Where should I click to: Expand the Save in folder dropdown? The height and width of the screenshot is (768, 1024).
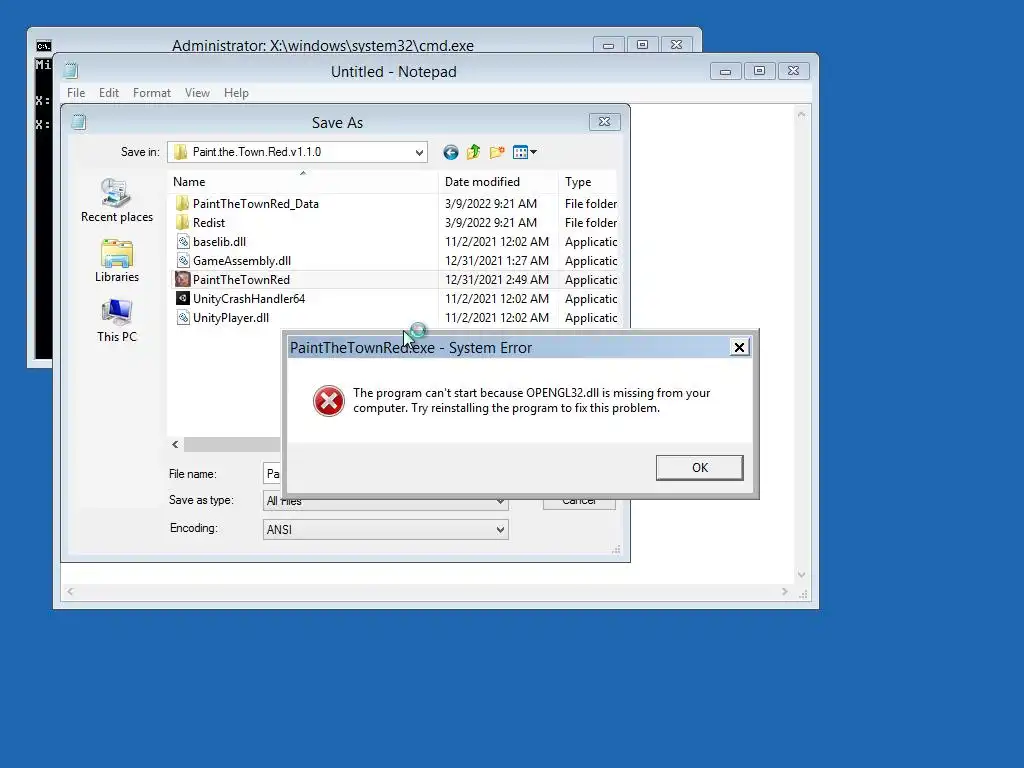(419, 152)
